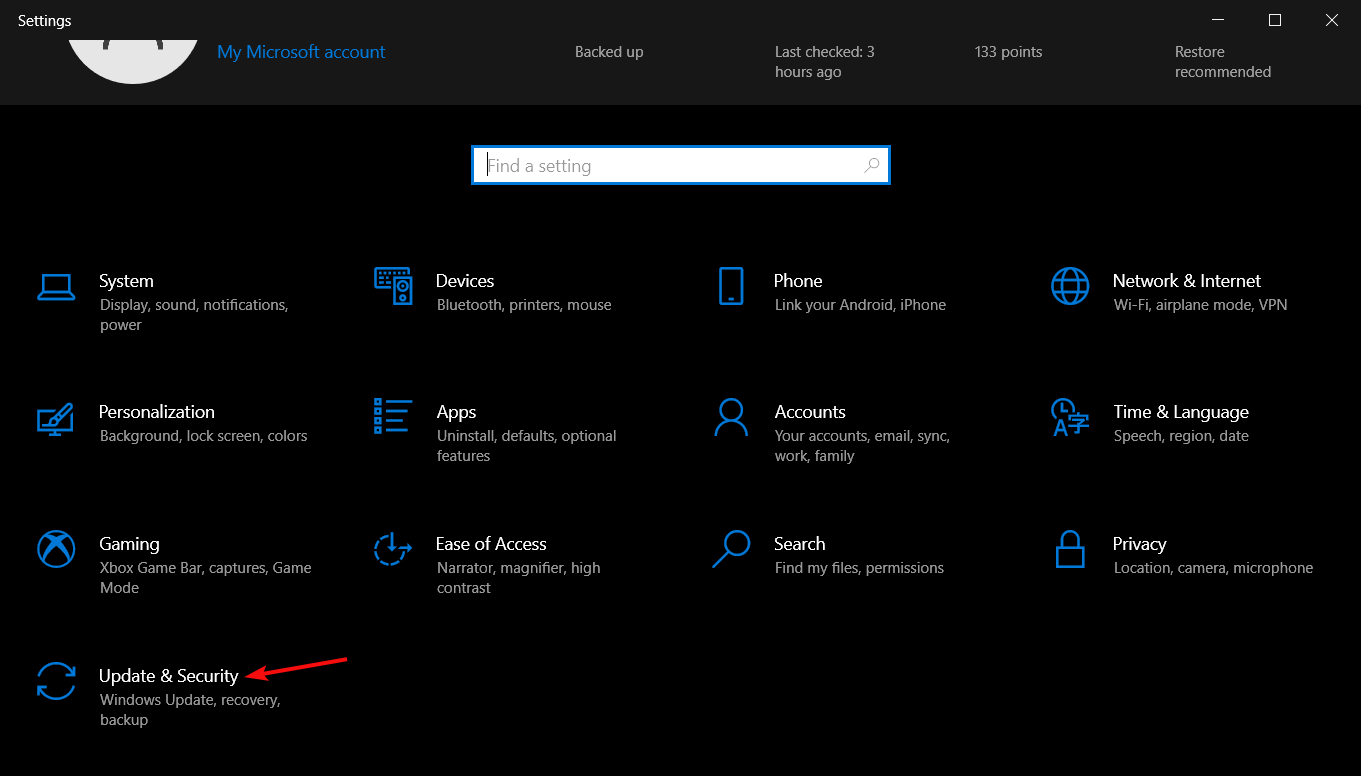The height and width of the screenshot is (776, 1361).
Task: Click the Search magnifier category icon
Action: point(731,550)
